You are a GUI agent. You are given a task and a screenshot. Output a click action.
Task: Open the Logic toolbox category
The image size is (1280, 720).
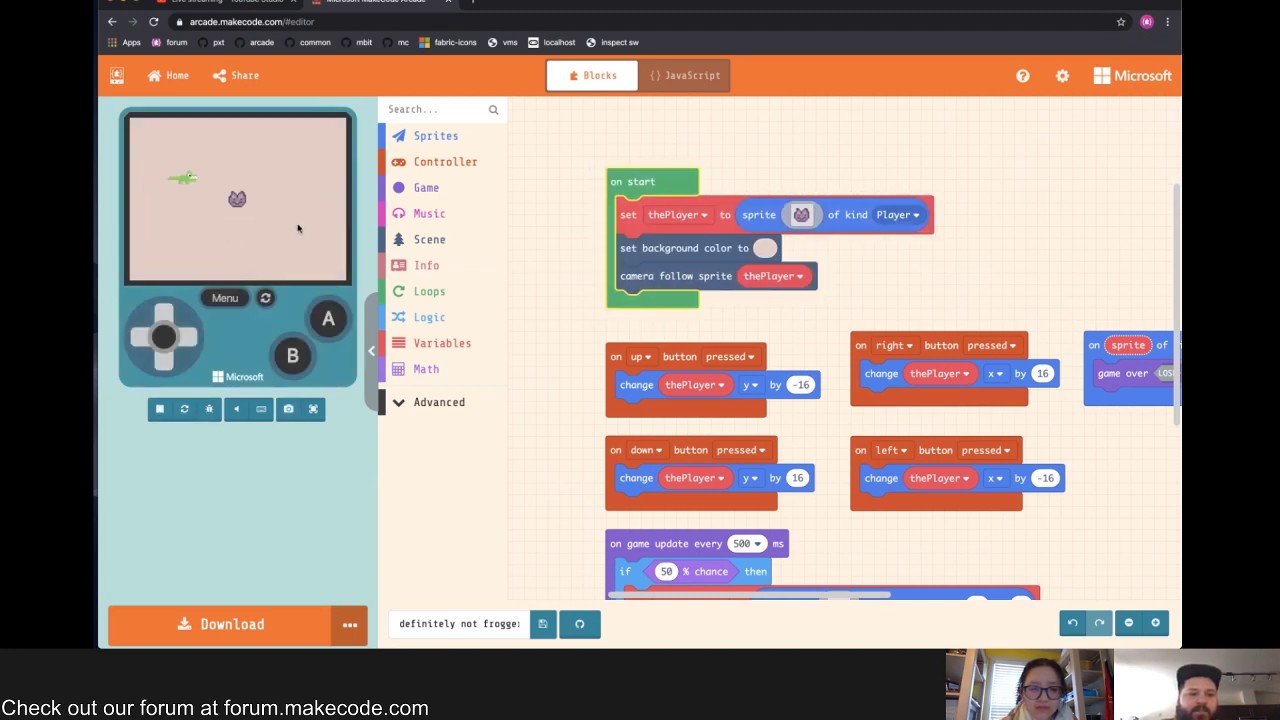(x=429, y=318)
